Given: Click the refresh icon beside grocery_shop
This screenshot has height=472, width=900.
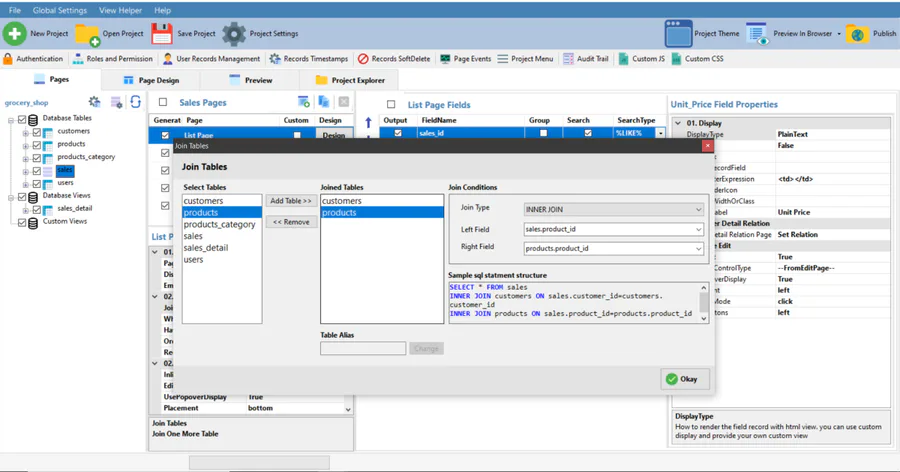Looking at the screenshot, I should click(136, 102).
